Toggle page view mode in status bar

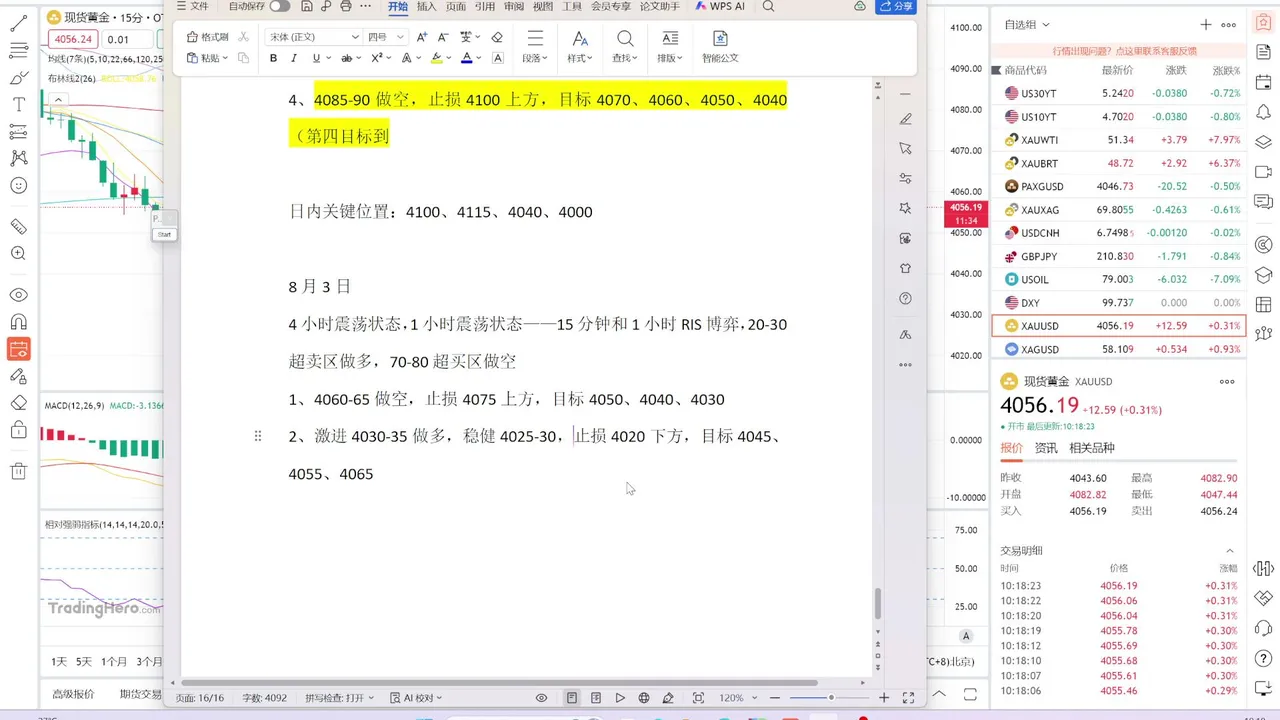572,698
